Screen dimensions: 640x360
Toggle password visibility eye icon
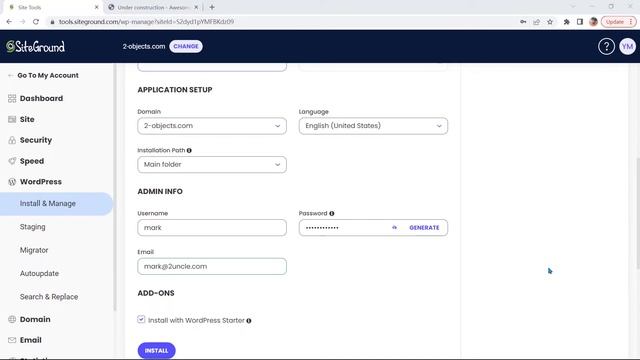coord(394,227)
